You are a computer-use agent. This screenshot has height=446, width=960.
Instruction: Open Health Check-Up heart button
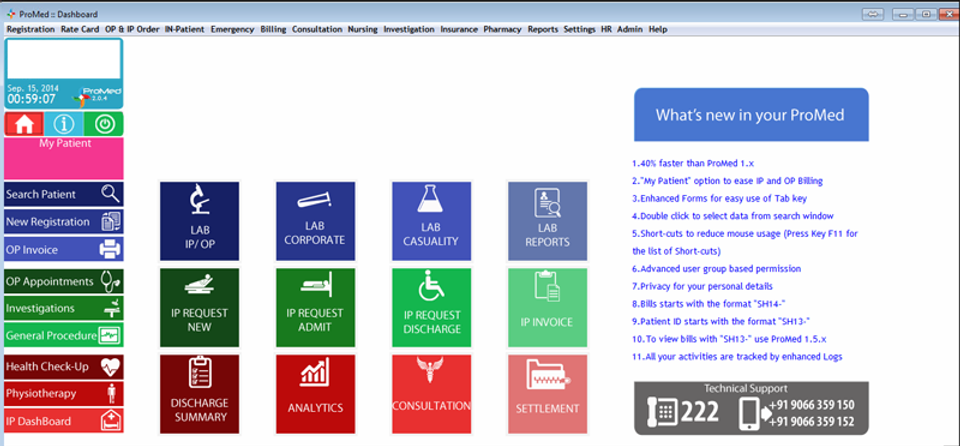click(64, 367)
